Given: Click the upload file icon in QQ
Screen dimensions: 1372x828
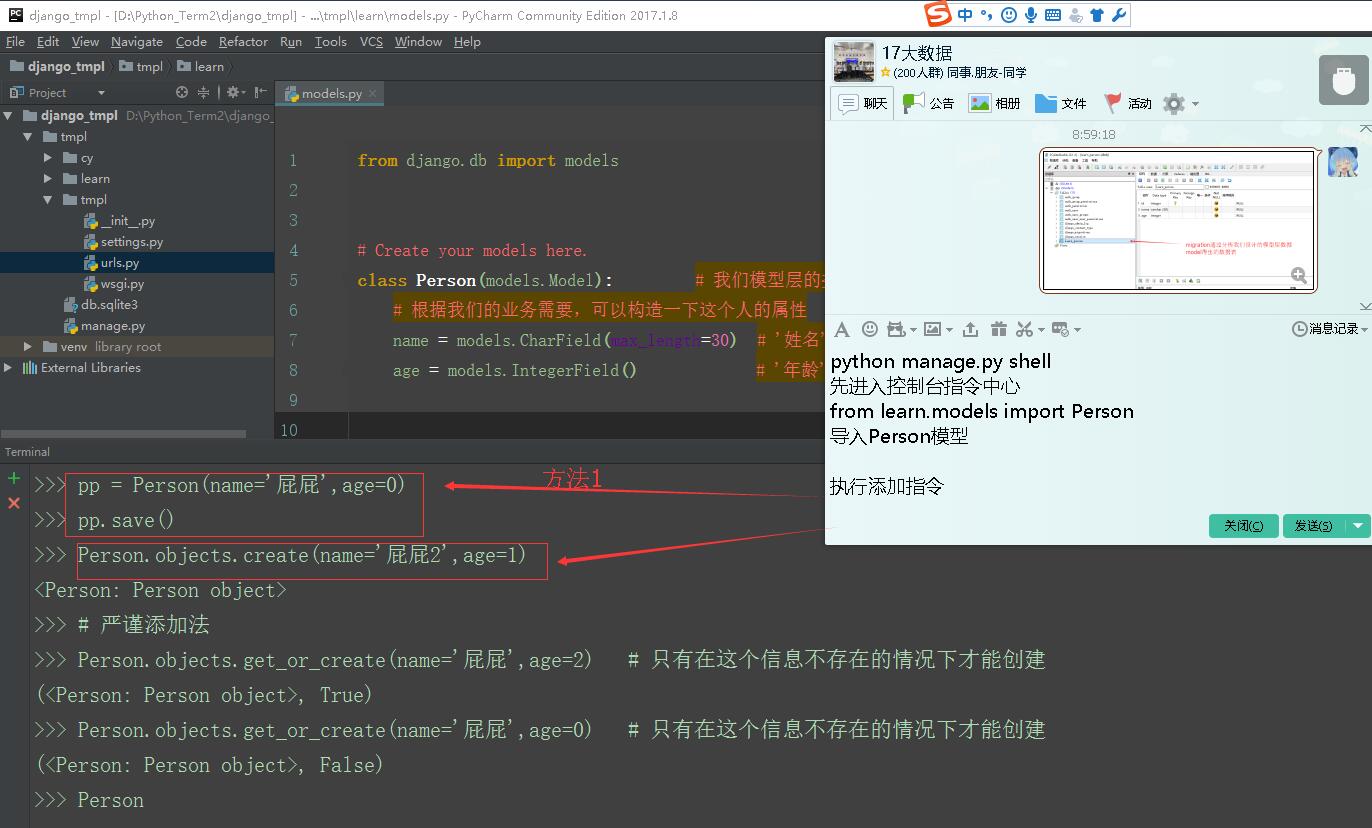Looking at the screenshot, I should 970,329.
